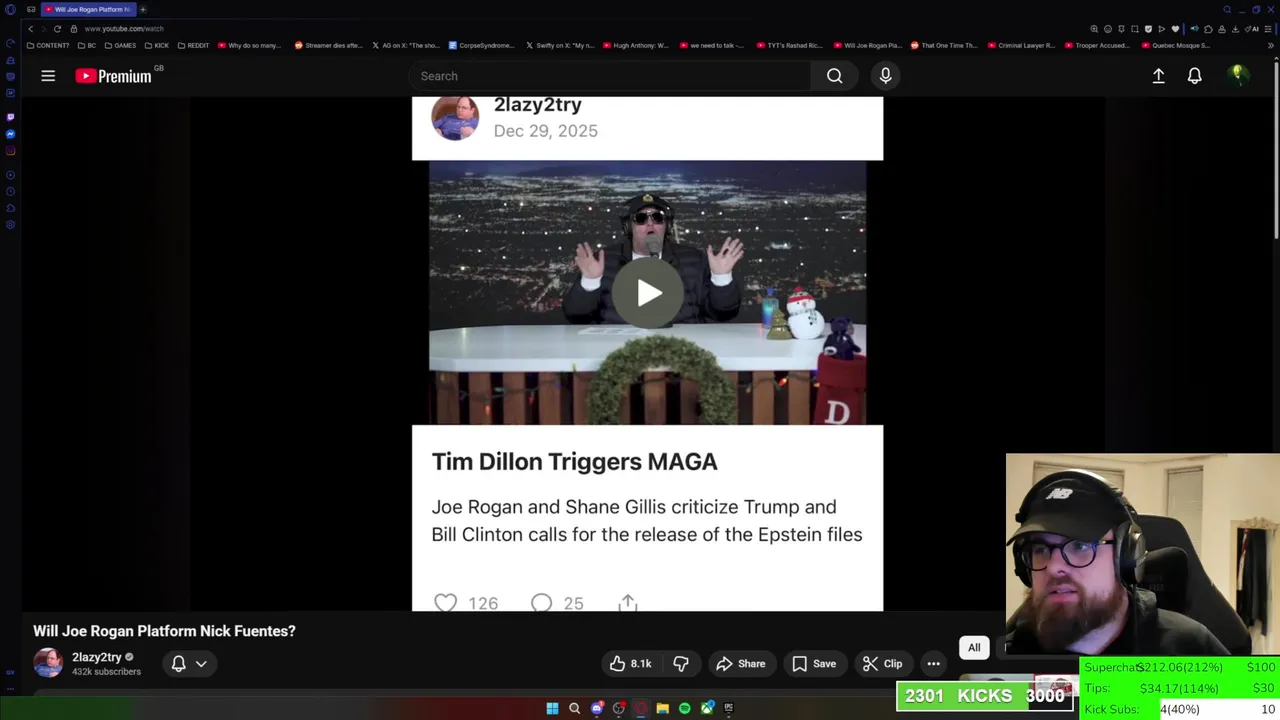Click the Share button
This screenshot has height=720, width=1280.
click(741, 663)
